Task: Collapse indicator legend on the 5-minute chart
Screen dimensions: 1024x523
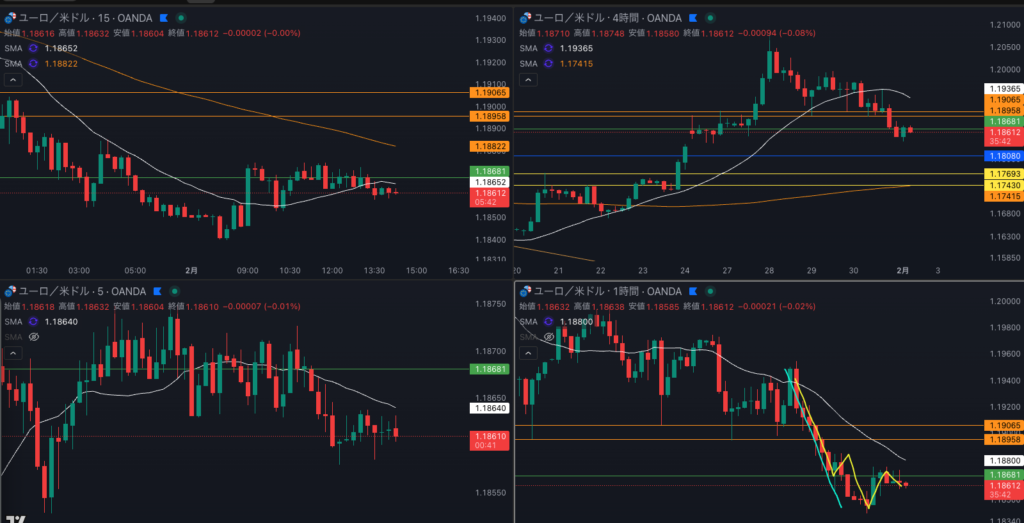Action: click(x=13, y=352)
